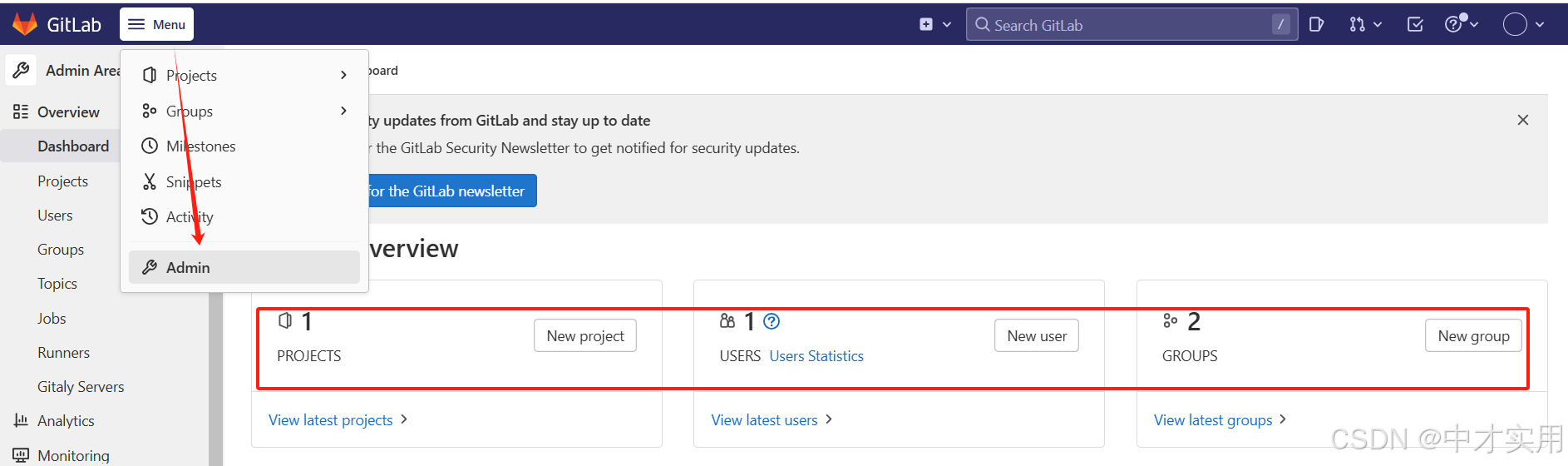Open Runners in the sidebar
1568x466 pixels.
click(x=63, y=352)
